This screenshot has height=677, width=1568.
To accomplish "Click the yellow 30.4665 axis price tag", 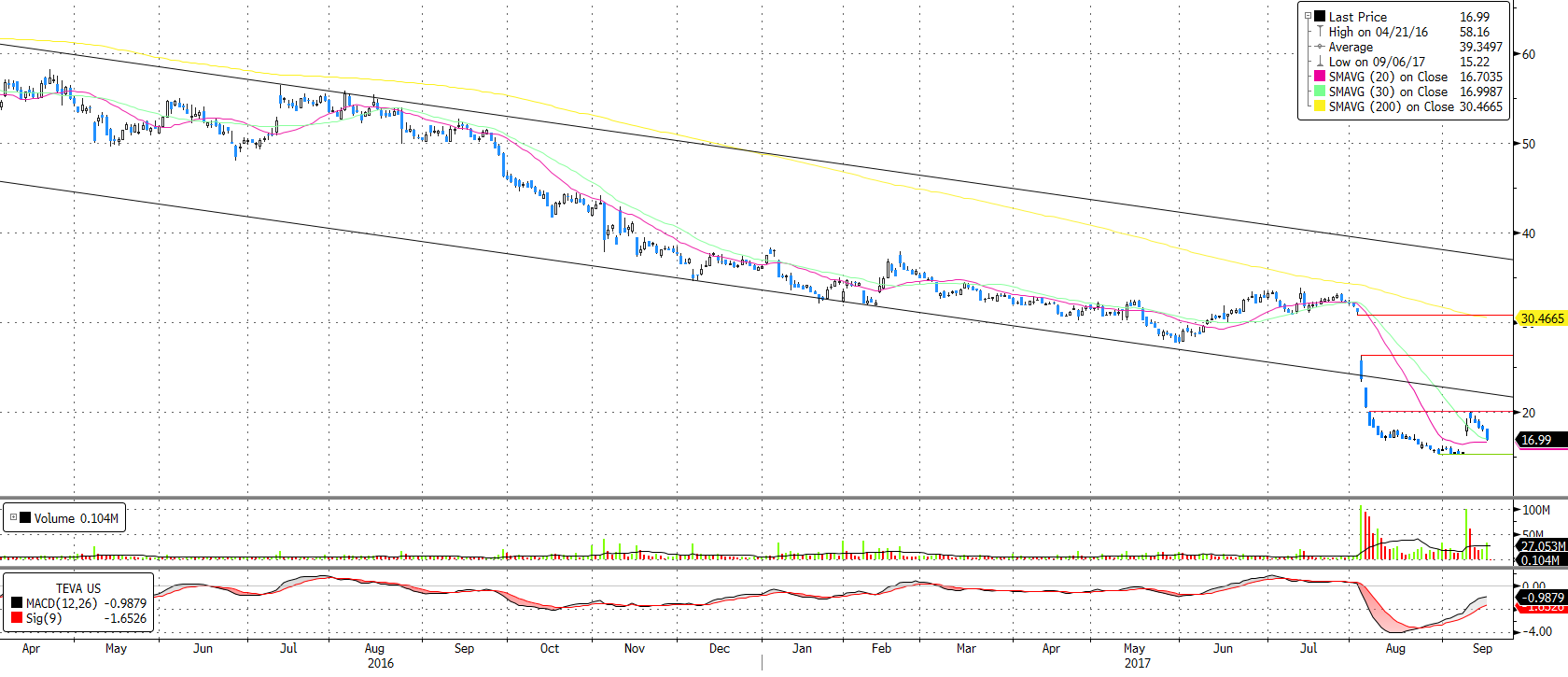I will 1542,318.
